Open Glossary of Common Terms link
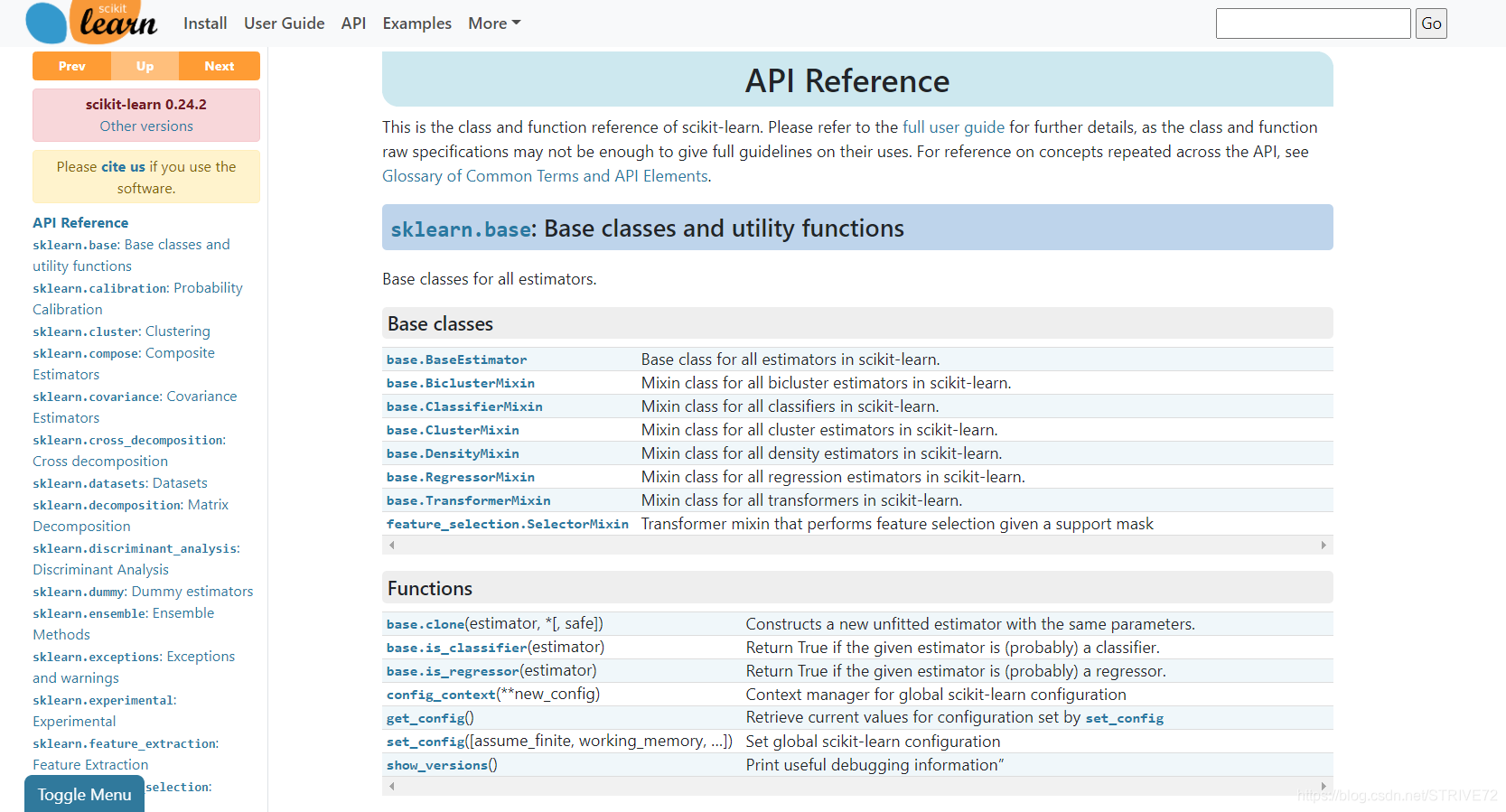 (x=545, y=176)
